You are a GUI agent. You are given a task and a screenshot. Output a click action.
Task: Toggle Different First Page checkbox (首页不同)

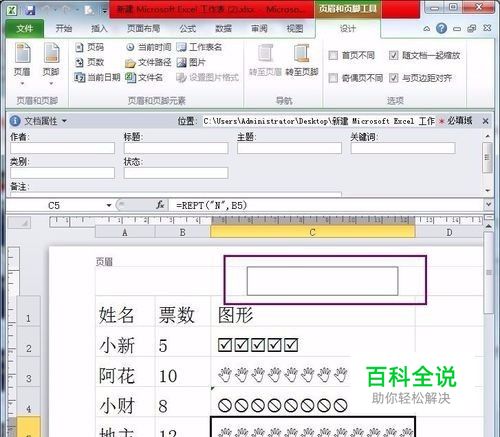click(x=333, y=55)
